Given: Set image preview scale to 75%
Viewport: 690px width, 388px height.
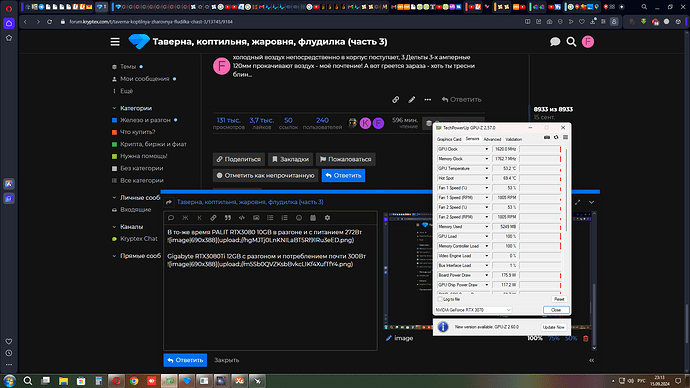Looking at the screenshot, I should [554, 338].
